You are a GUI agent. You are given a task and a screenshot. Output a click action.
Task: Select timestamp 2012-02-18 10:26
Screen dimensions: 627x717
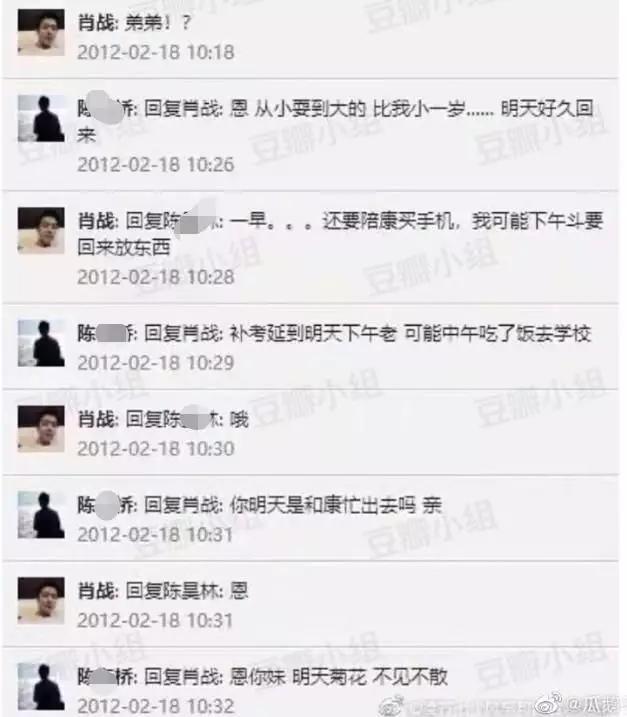point(155,165)
